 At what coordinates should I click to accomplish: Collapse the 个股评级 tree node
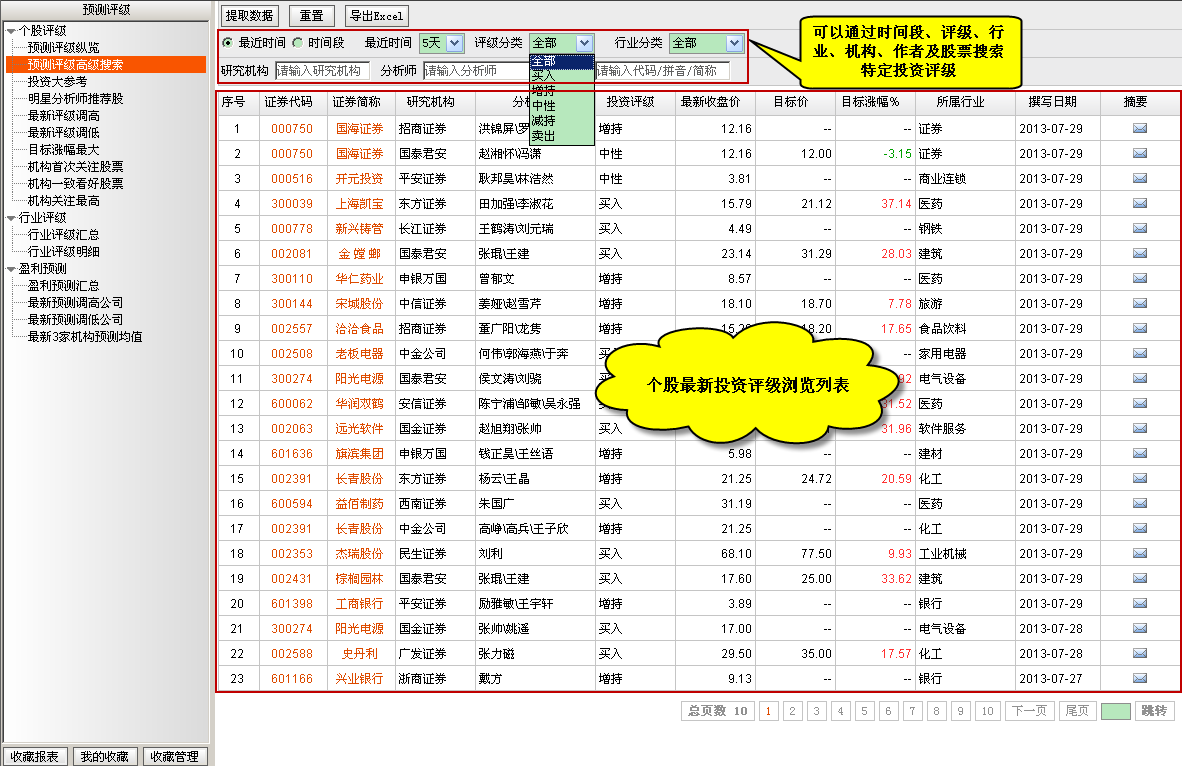tap(11, 30)
